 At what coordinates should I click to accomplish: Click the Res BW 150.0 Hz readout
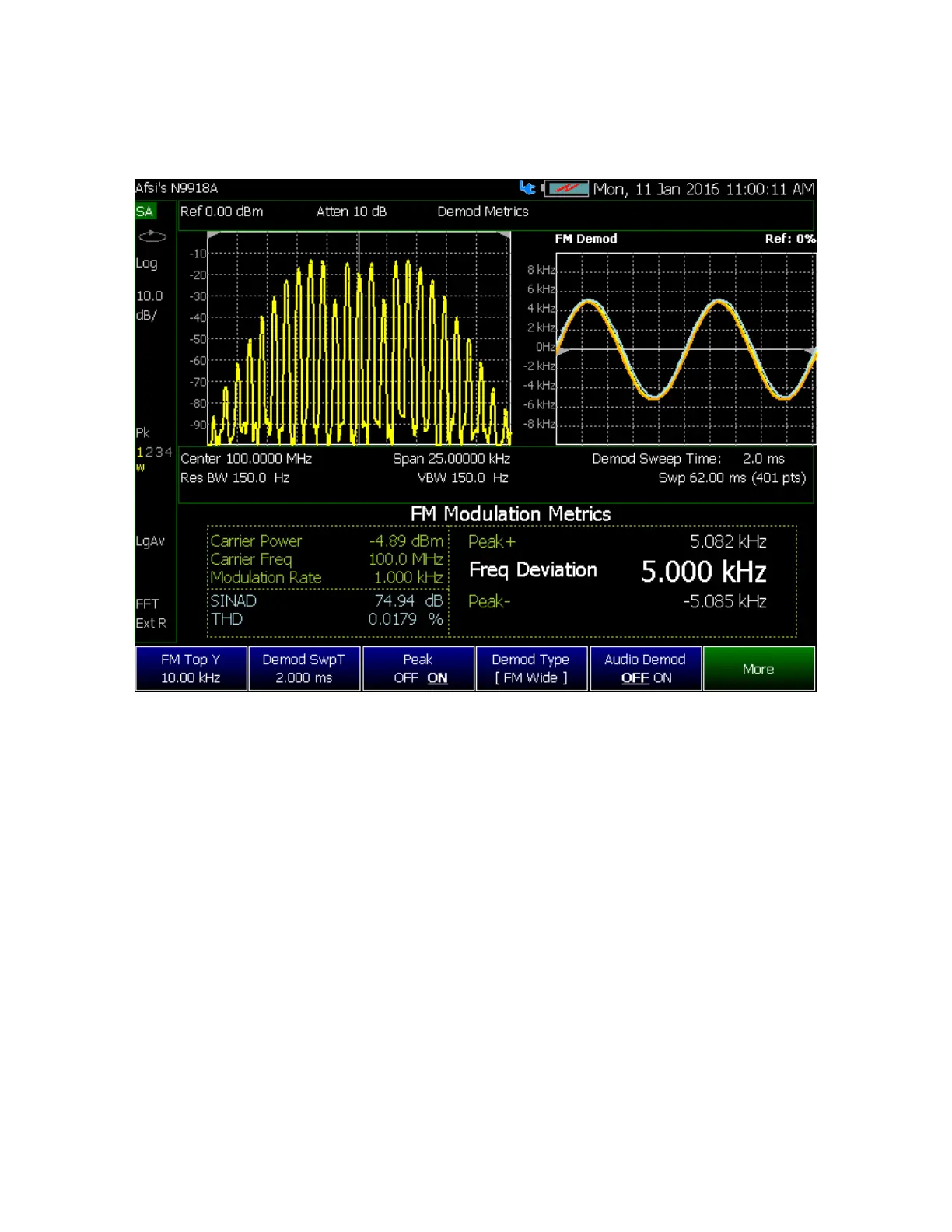pyautogui.click(x=235, y=478)
